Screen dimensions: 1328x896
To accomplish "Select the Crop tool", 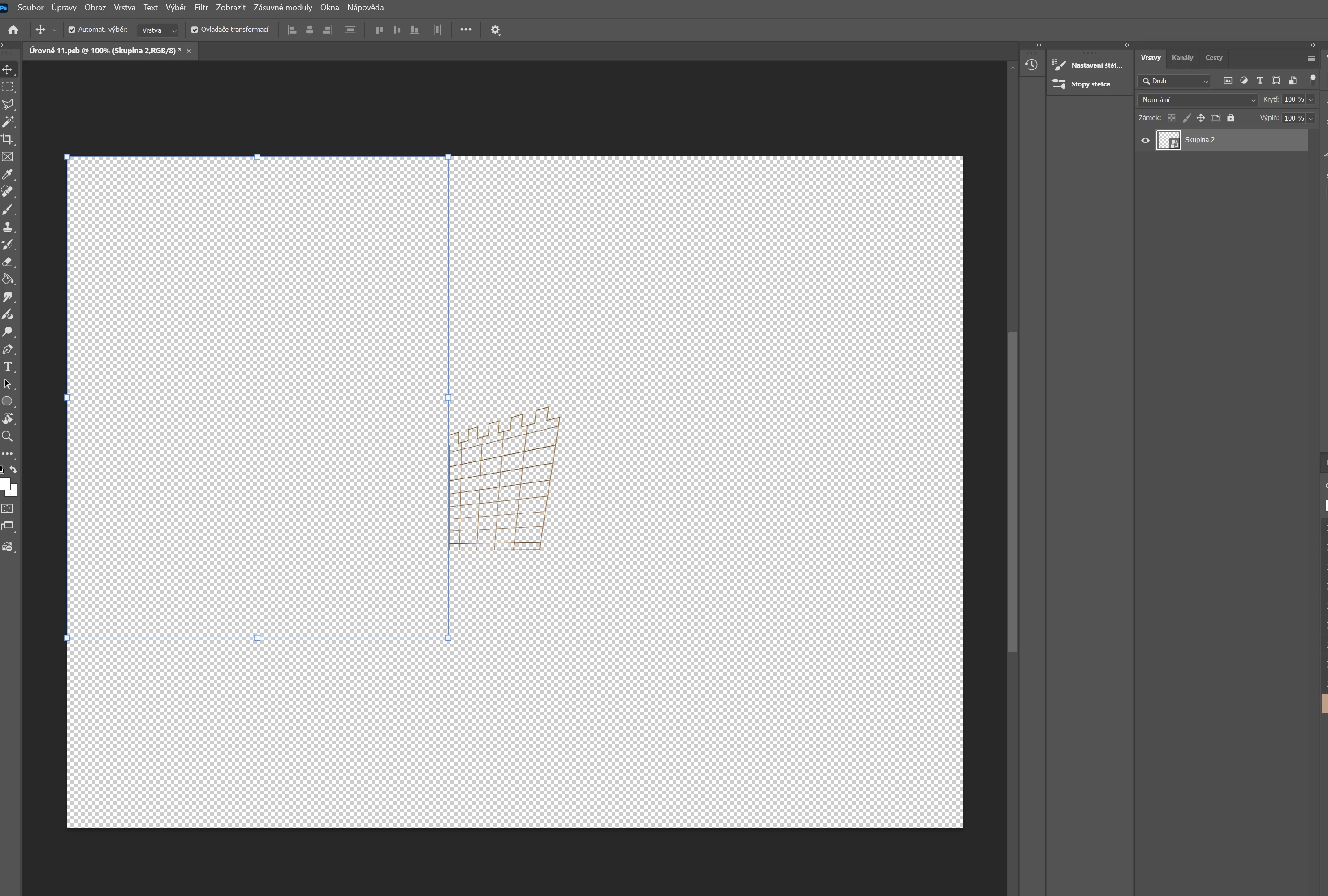I will (8, 139).
